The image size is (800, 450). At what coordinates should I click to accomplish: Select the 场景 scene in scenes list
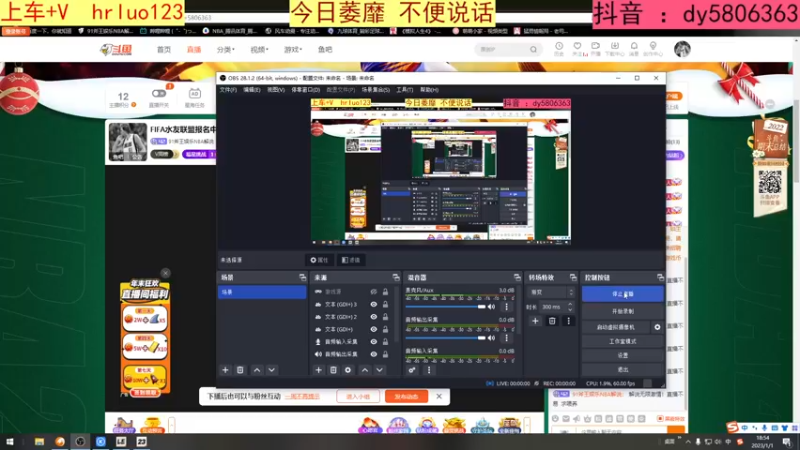(262, 292)
